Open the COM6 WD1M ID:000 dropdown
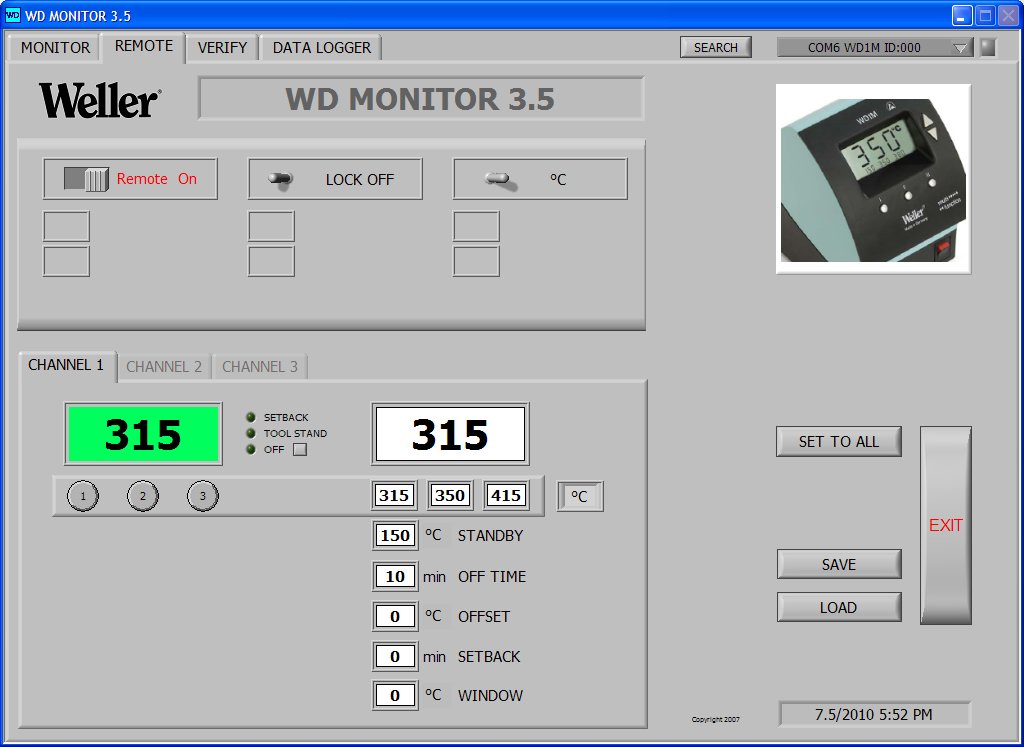The height and width of the screenshot is (747, 1024). click(x=874, y=48)
